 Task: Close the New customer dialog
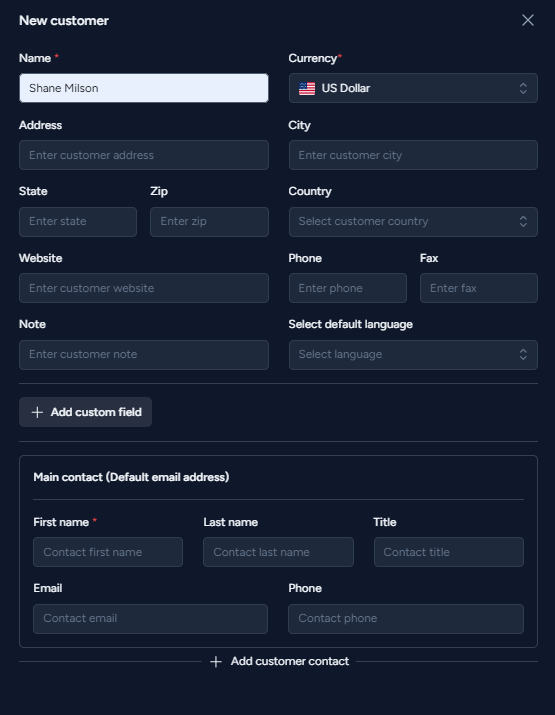pyautogui.click(x=528, y=20)
